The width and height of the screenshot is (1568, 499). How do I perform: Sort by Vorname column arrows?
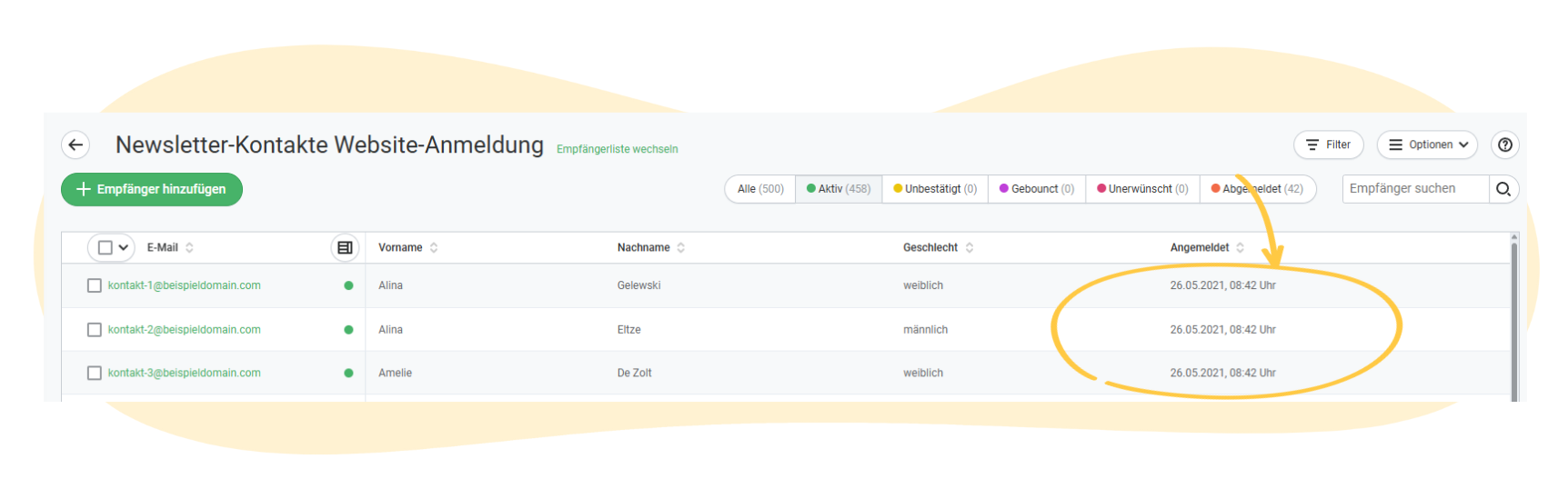[x=434, y=247]
